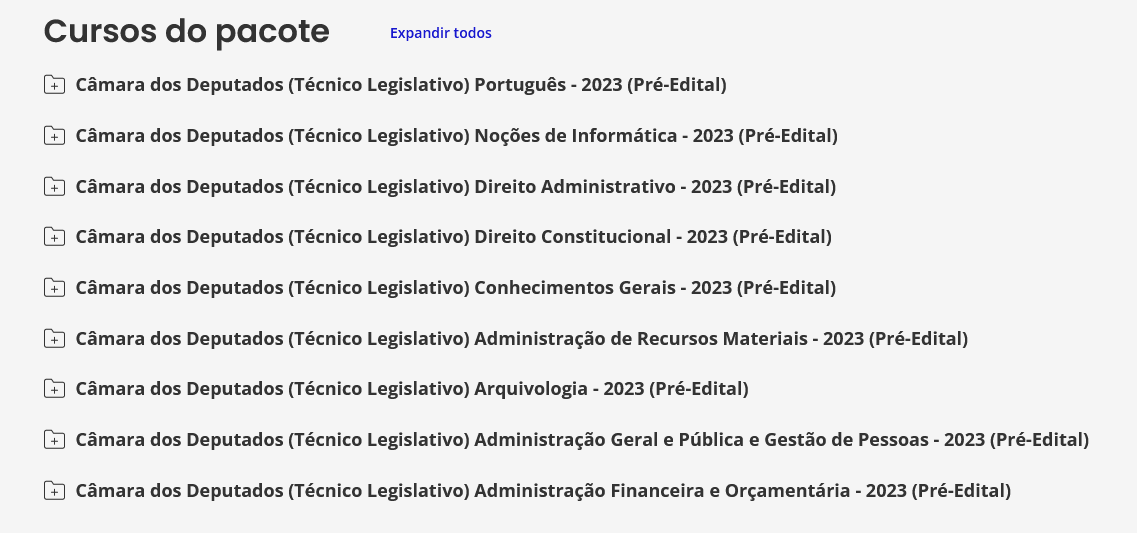Click folder-plus icon beside Direito Administrativo
Image resolution: width=1137 pixels, height=533 pixels.
click(54, 186)
